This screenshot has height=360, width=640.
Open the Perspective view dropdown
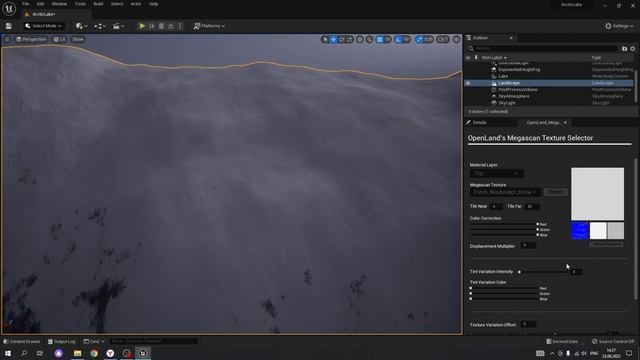click(31, 39)
